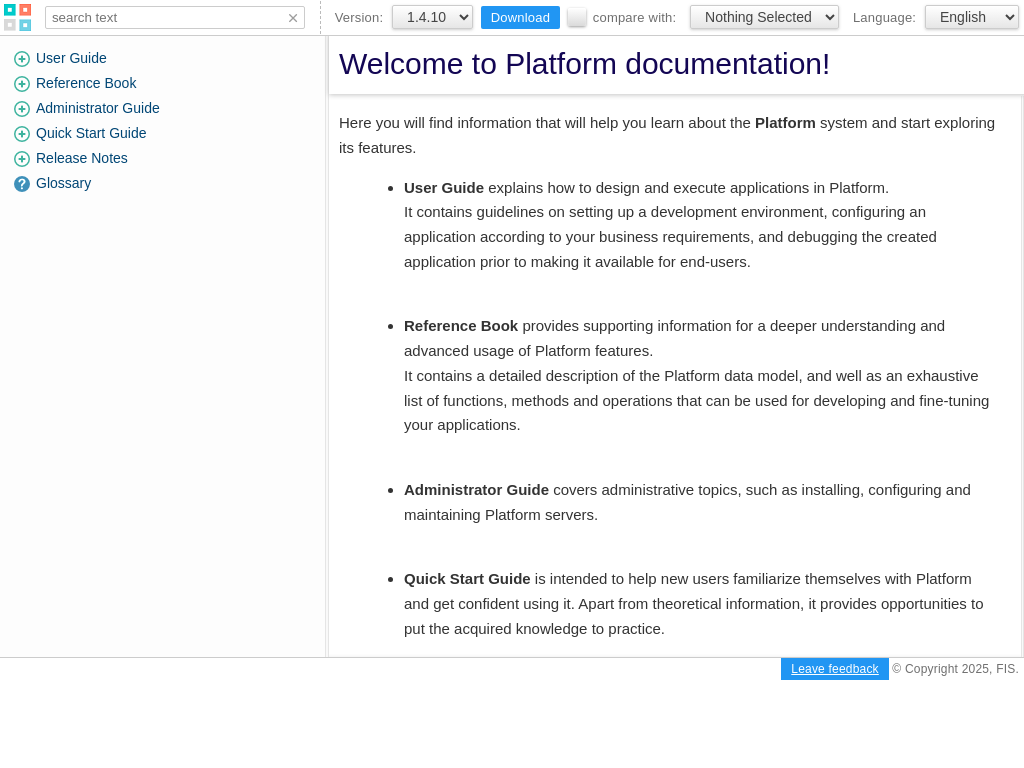Image resolution: width=1024 pixels, height=768 pixels.
Task: Open the Release Notes link
Action: (x=82, y=158)
